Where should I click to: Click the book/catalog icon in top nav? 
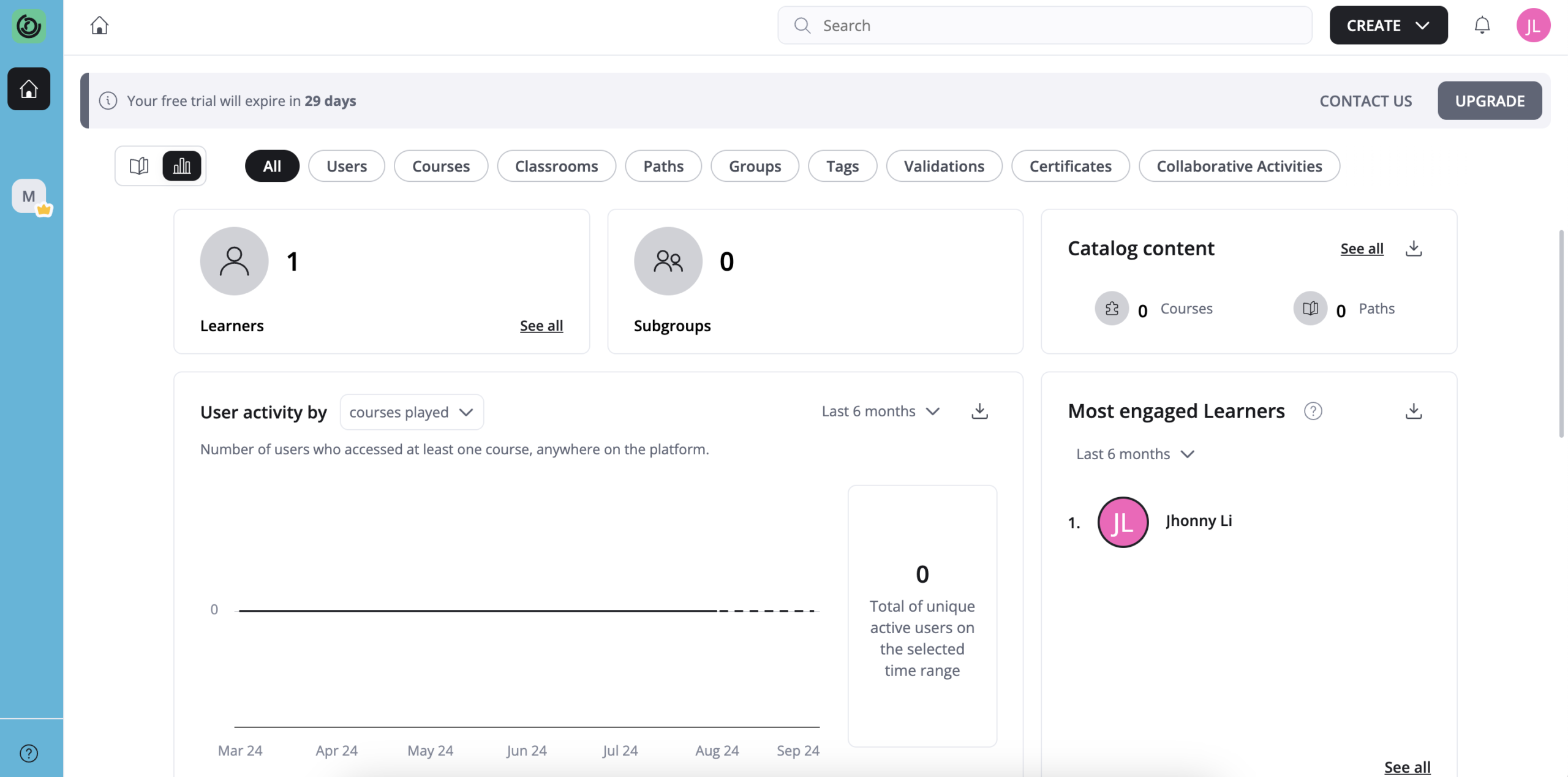(x=139, y=166)
